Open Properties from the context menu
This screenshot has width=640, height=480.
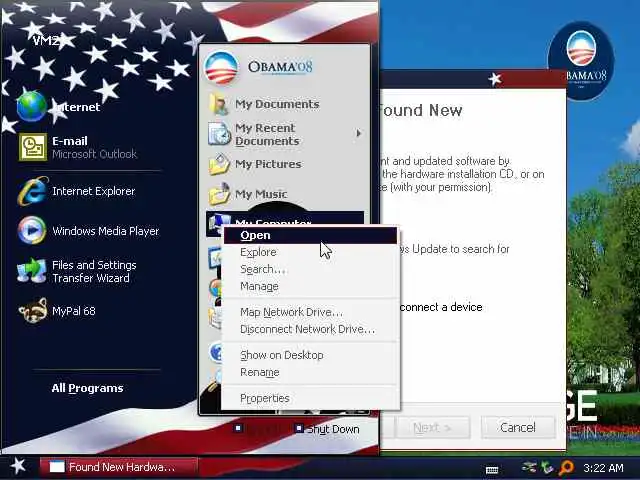[310, 398]
